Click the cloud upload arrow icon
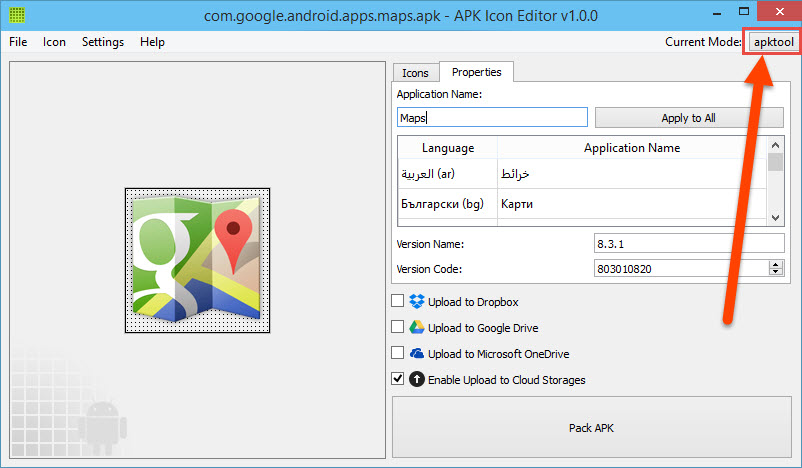 click(x=417, y=379)
